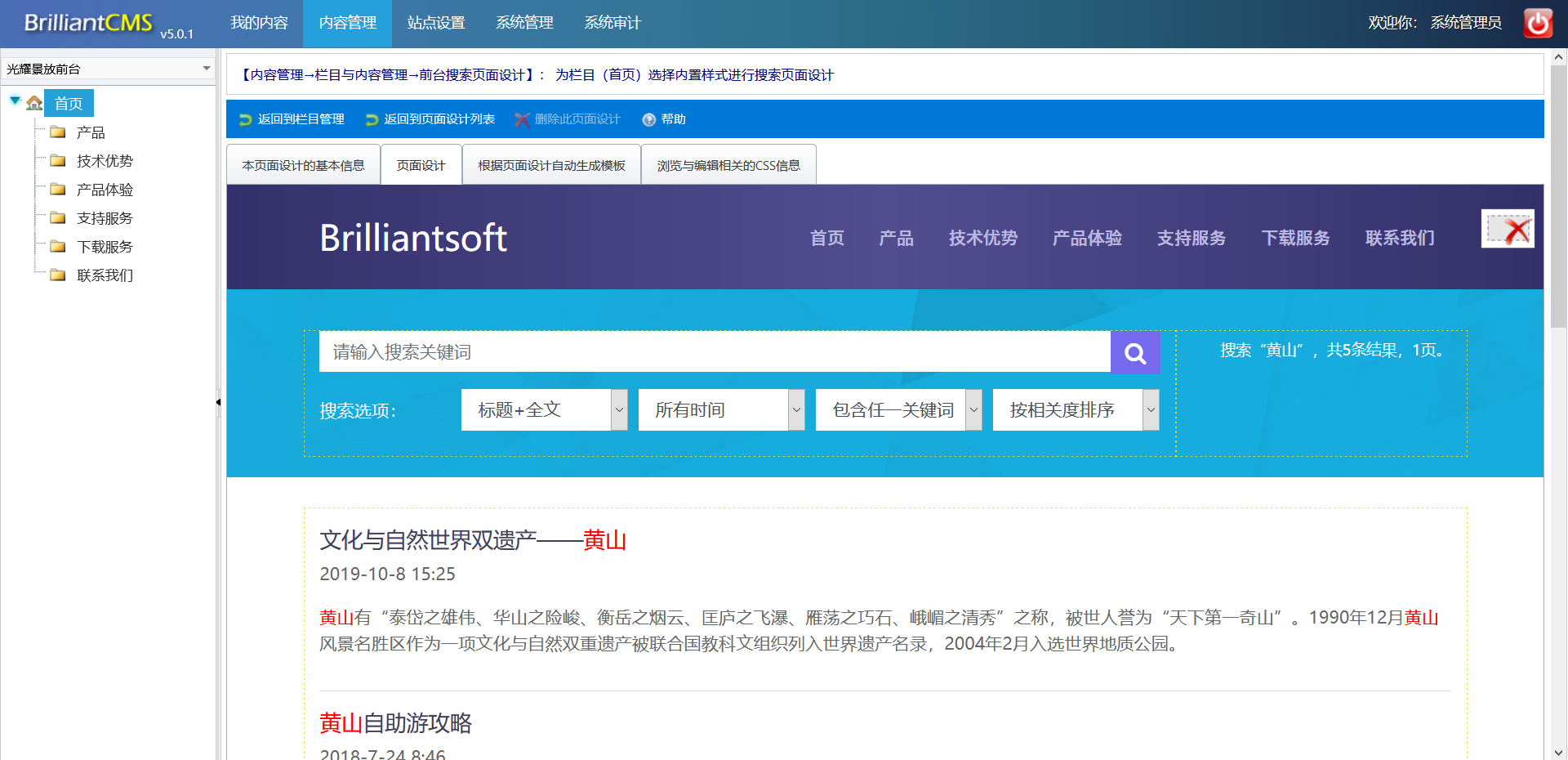
Task: Open the 黄山自助游攻略 search result
Action: pos(395,723)
